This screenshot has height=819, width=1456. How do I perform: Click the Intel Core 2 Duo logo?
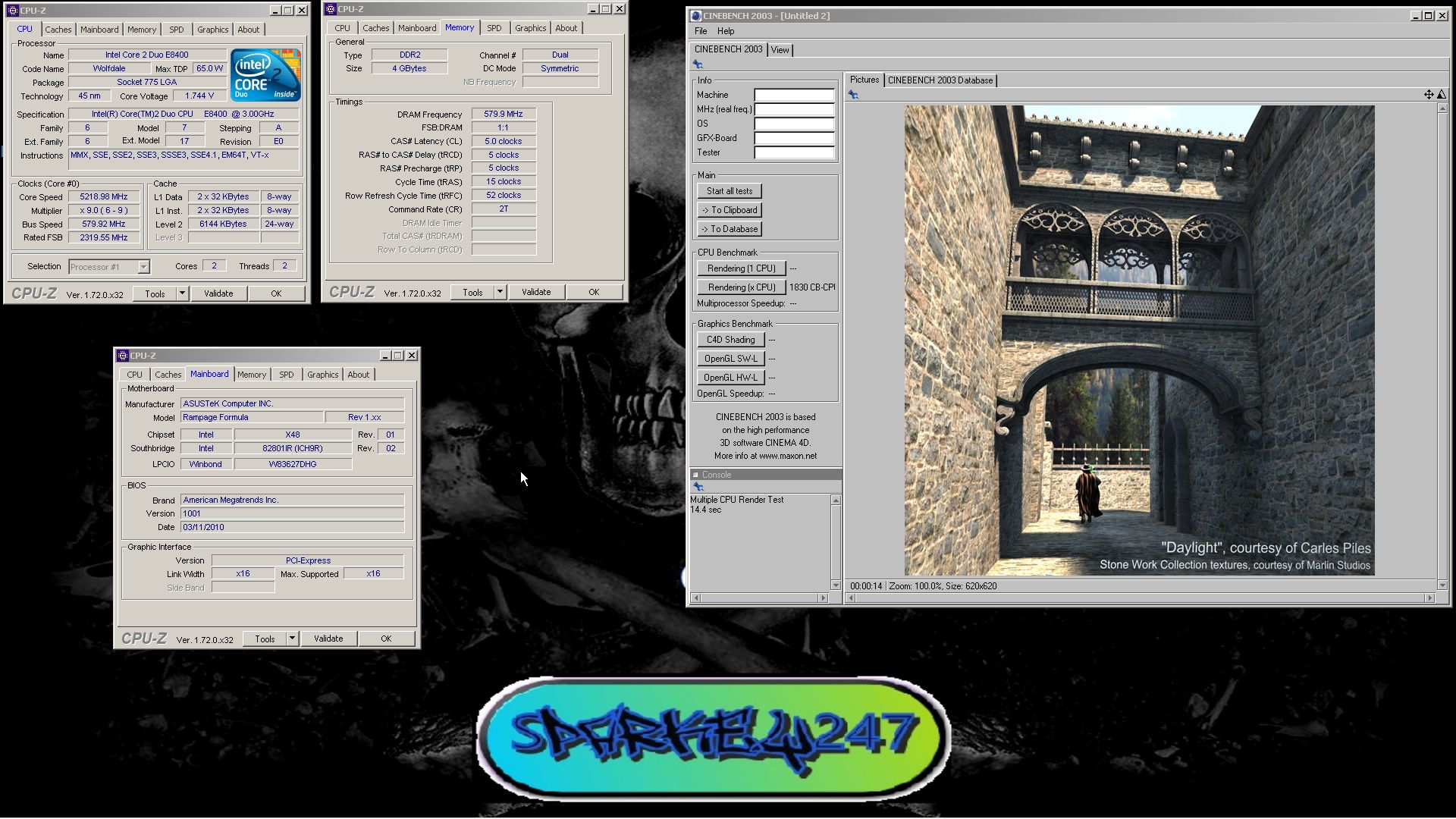click(x=265, y=75)
